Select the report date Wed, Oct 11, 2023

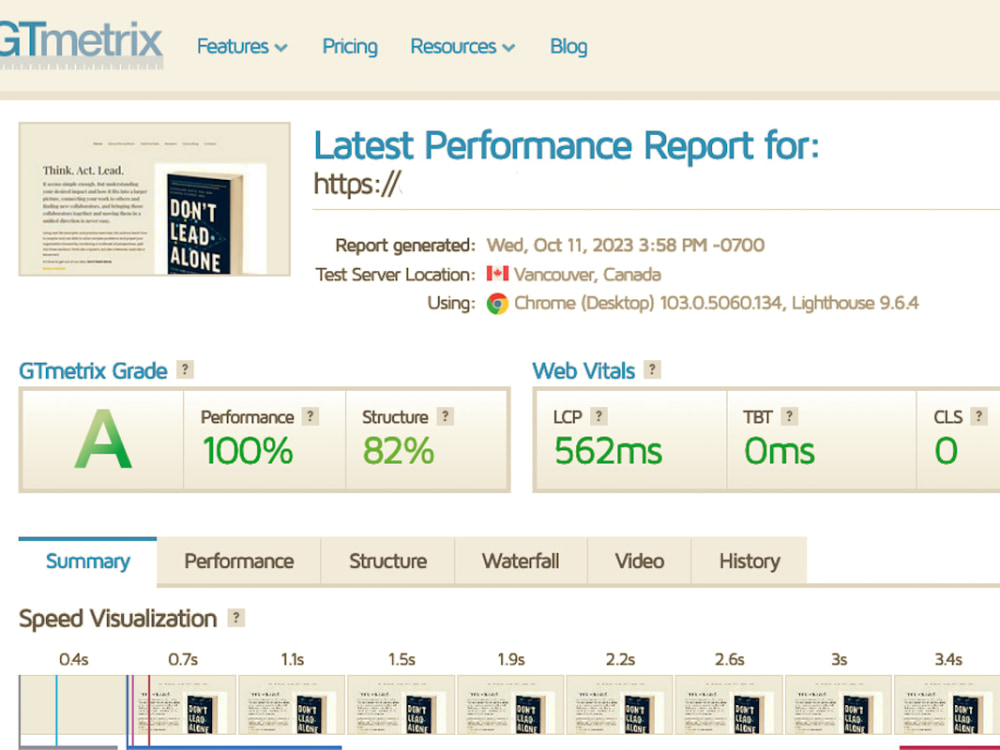coord(560,246)
